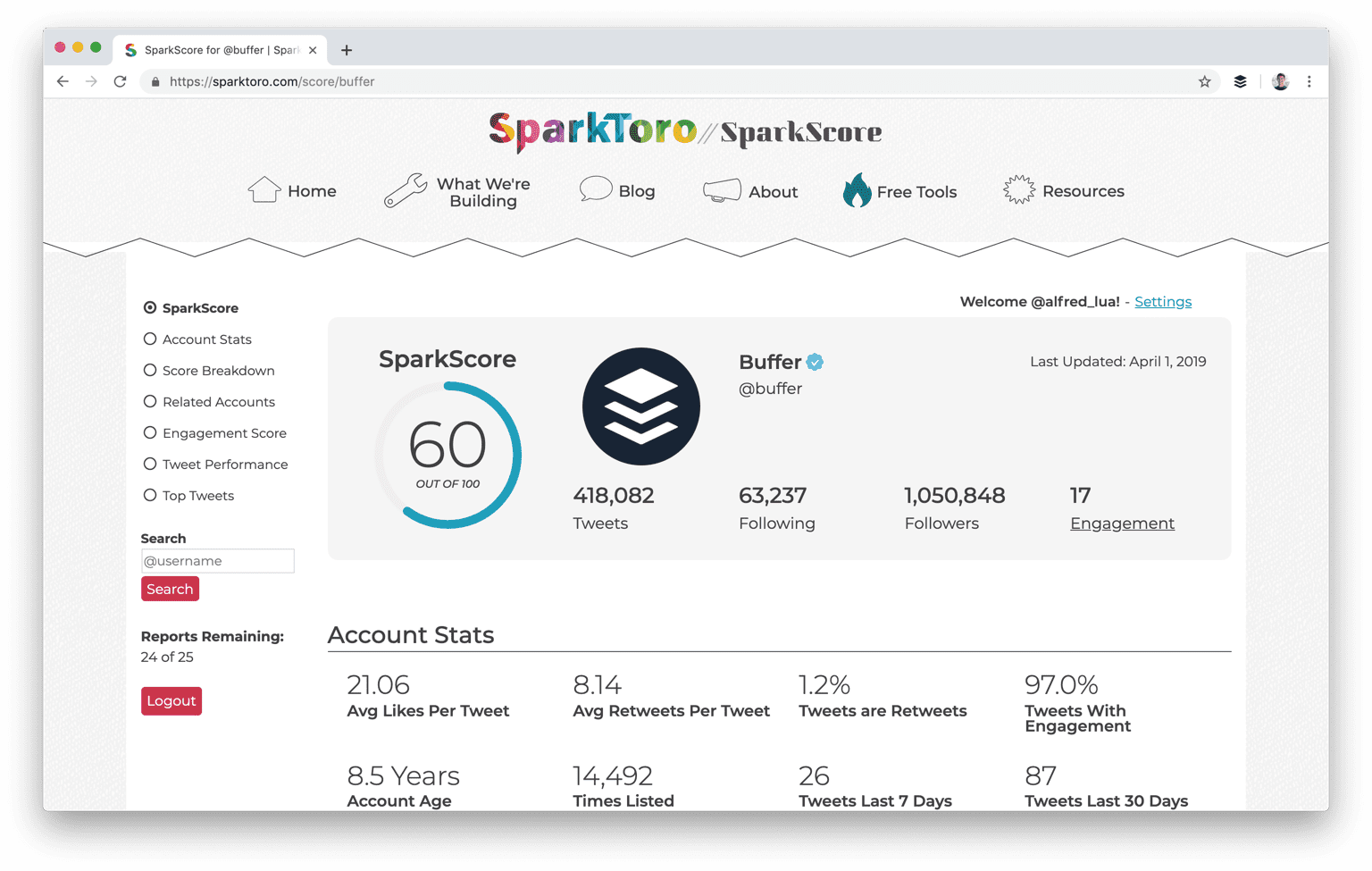Reload the page with refresh icon
The height and width of the screenshot is (871, 1372).
(120, 81)
